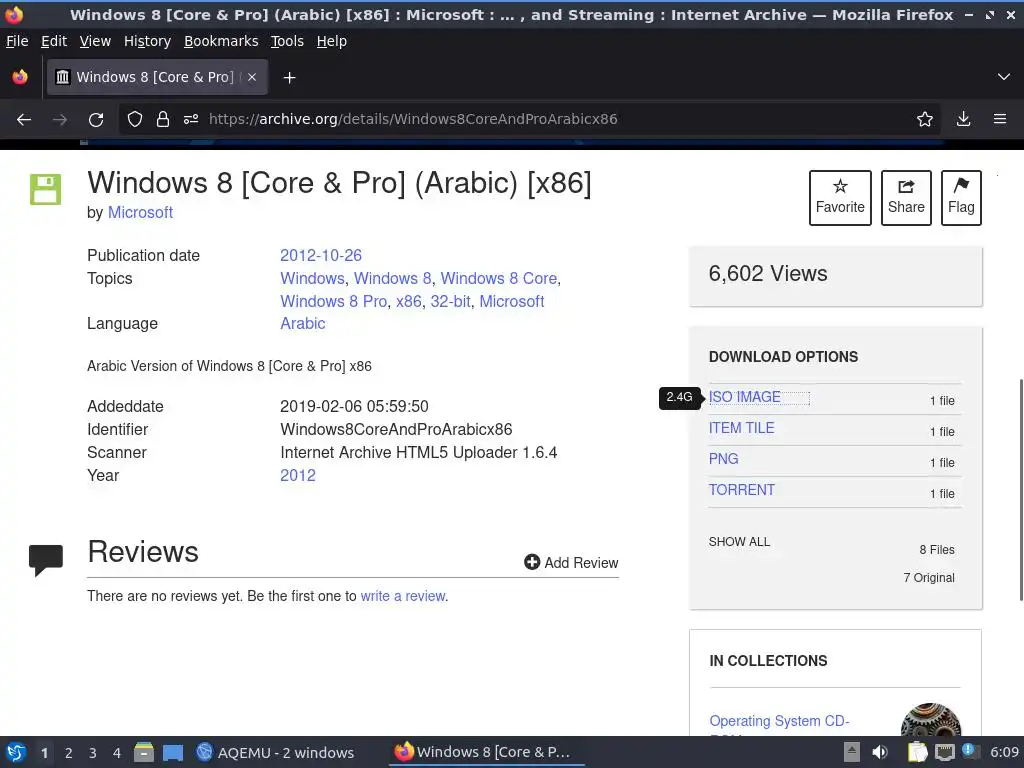1024x768 pixels.
Task: Click the site security padlock icon
Action: pos(163,119)
